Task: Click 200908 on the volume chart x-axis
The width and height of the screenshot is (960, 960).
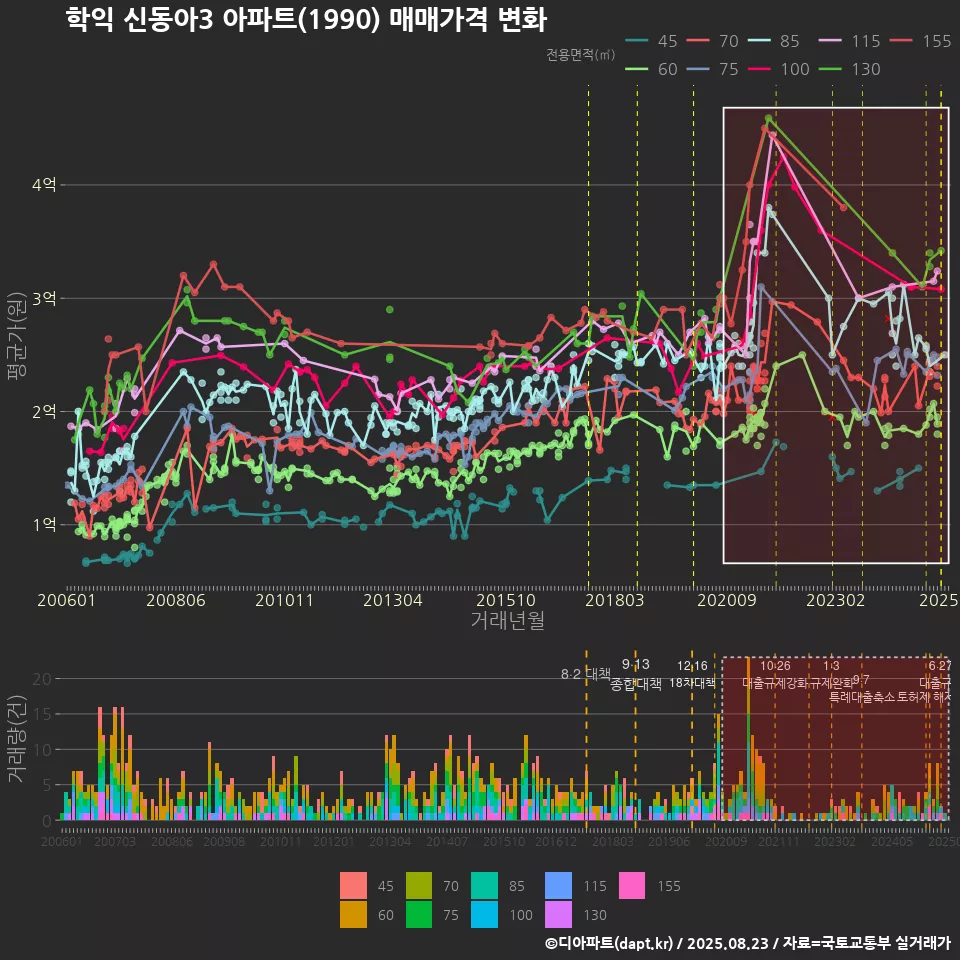Action: coord(224,842)
